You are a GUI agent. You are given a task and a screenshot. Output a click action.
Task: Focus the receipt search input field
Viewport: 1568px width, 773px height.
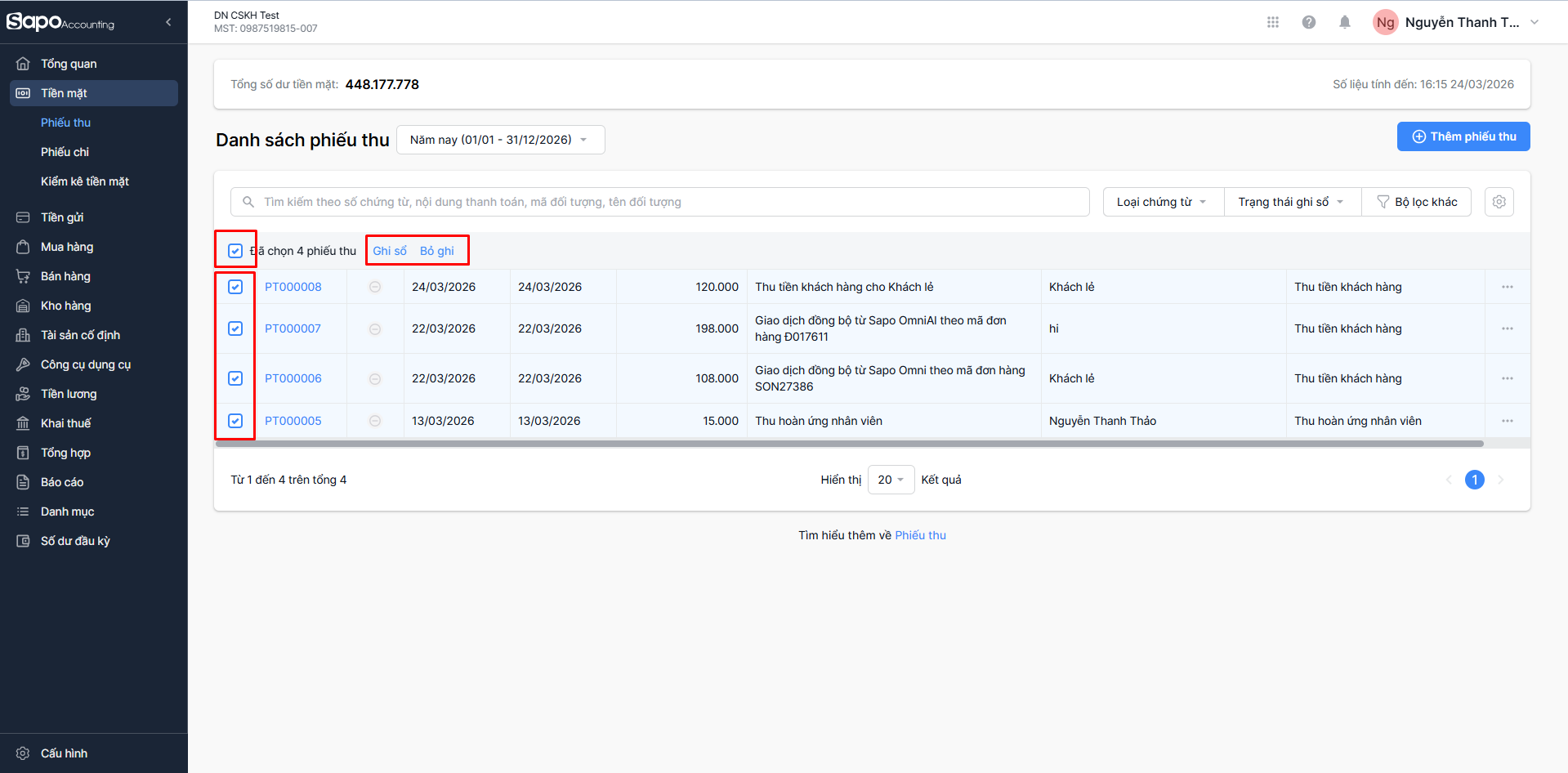point(670,202)
